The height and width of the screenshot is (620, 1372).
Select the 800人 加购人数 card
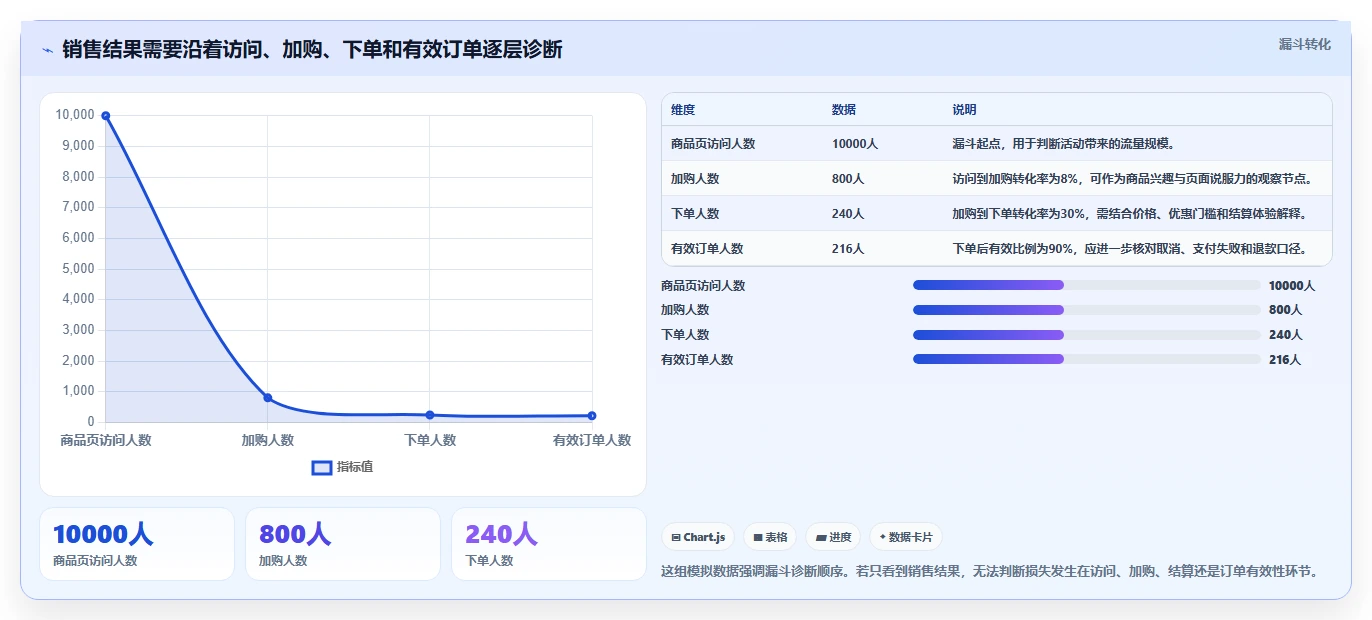pos(343,544)
